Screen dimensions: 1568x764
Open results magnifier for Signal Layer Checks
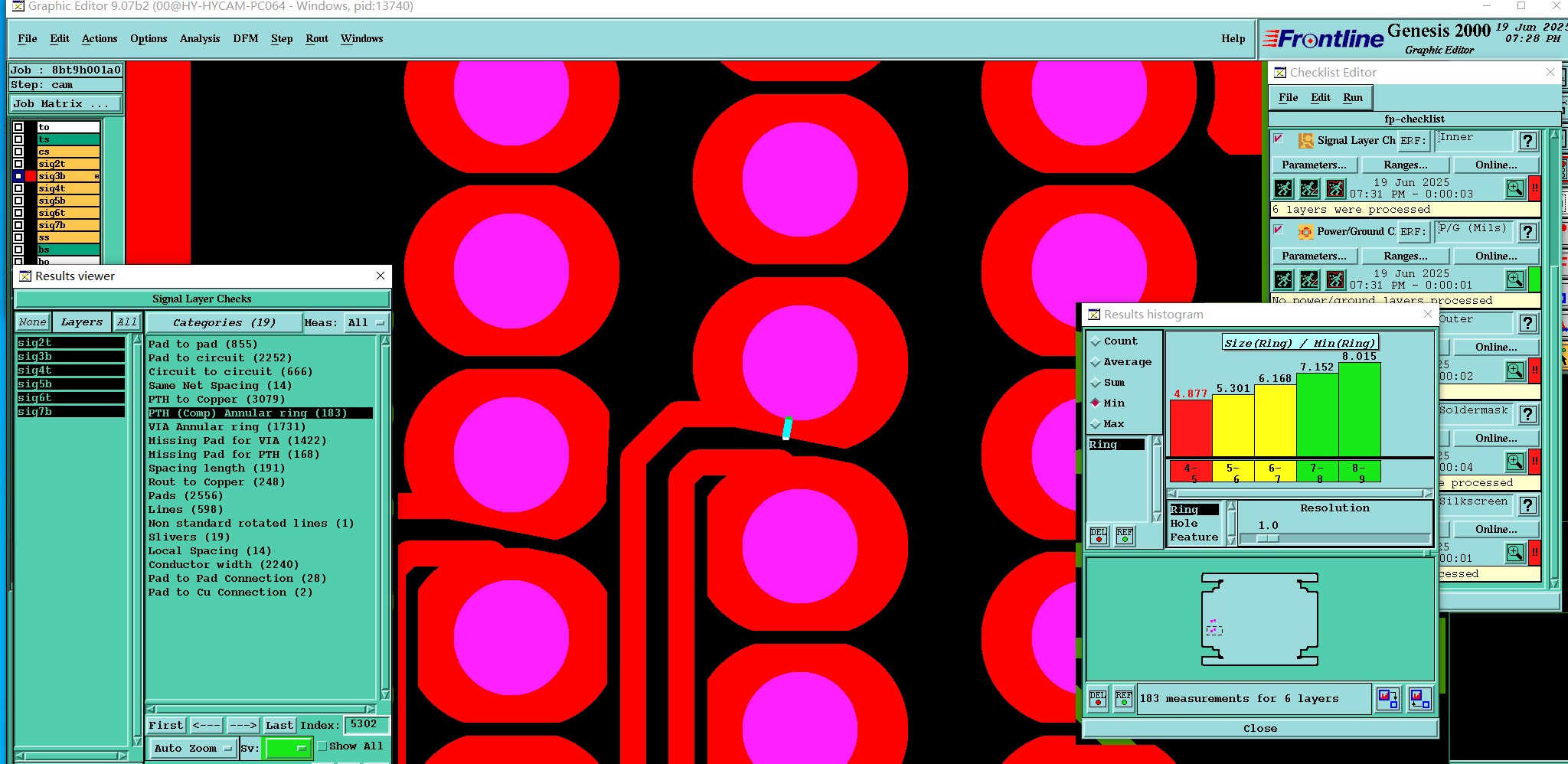[x=1515, y=188]
